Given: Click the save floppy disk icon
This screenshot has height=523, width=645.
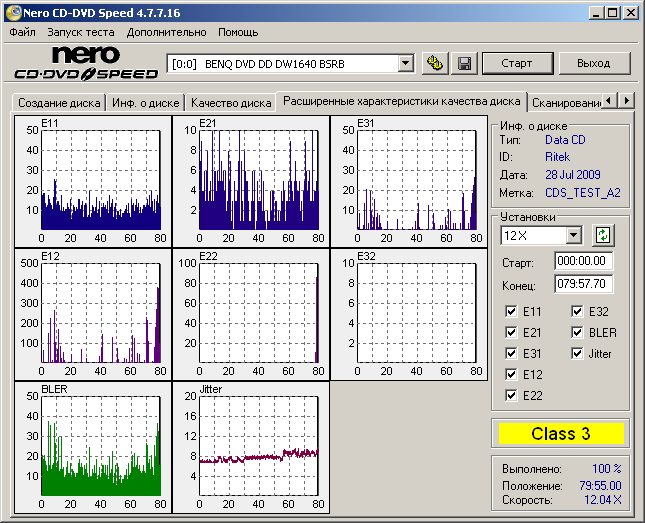Looking at the screenshot, I should point(464,63).
